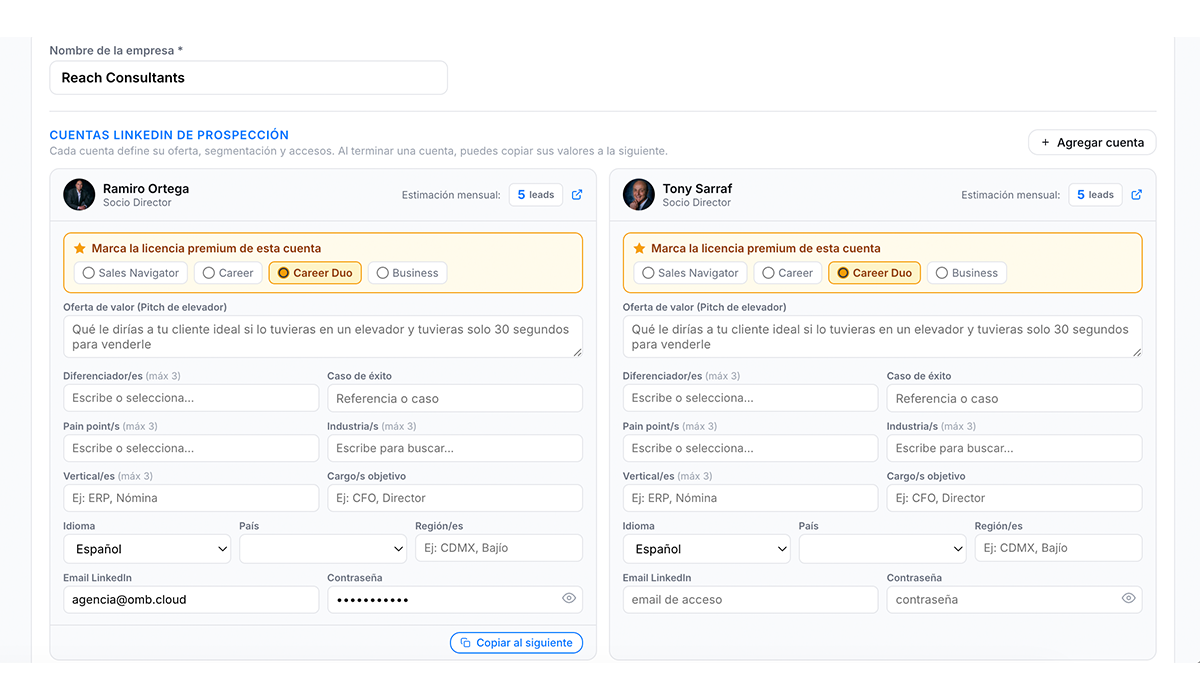
Task: Click the name Ramiro Ortega
Action: (x=146, y=188)
